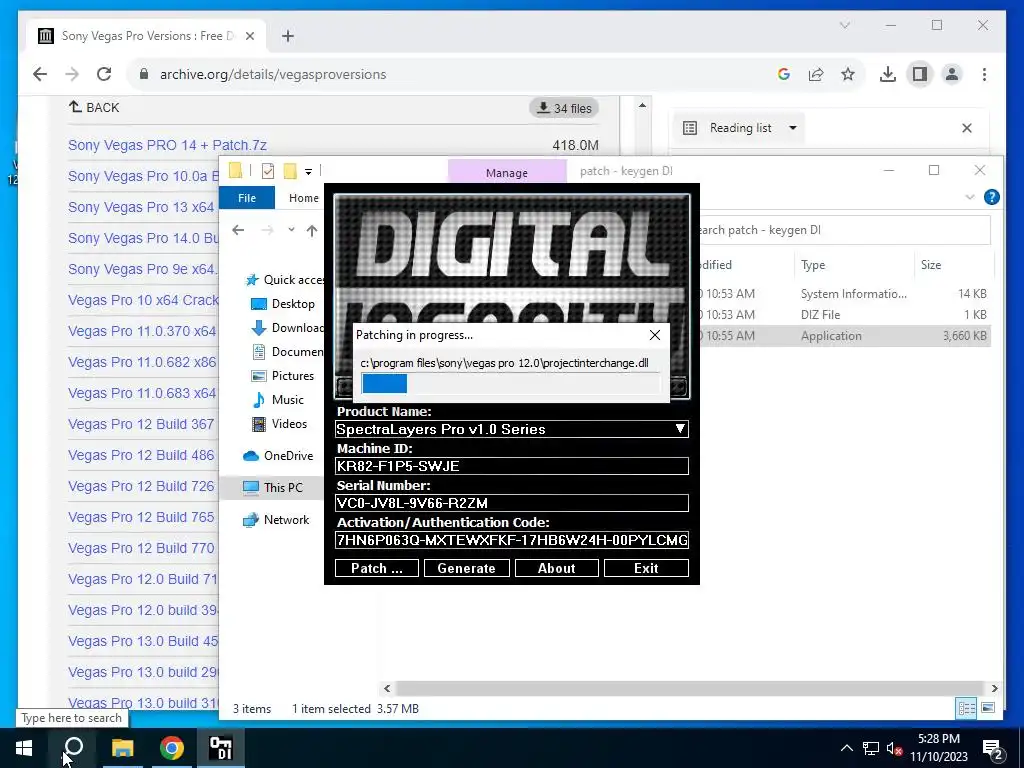Expand the Explorer ribbon chevron
This screenshot has width=1024, height=768.
point(970,197)
